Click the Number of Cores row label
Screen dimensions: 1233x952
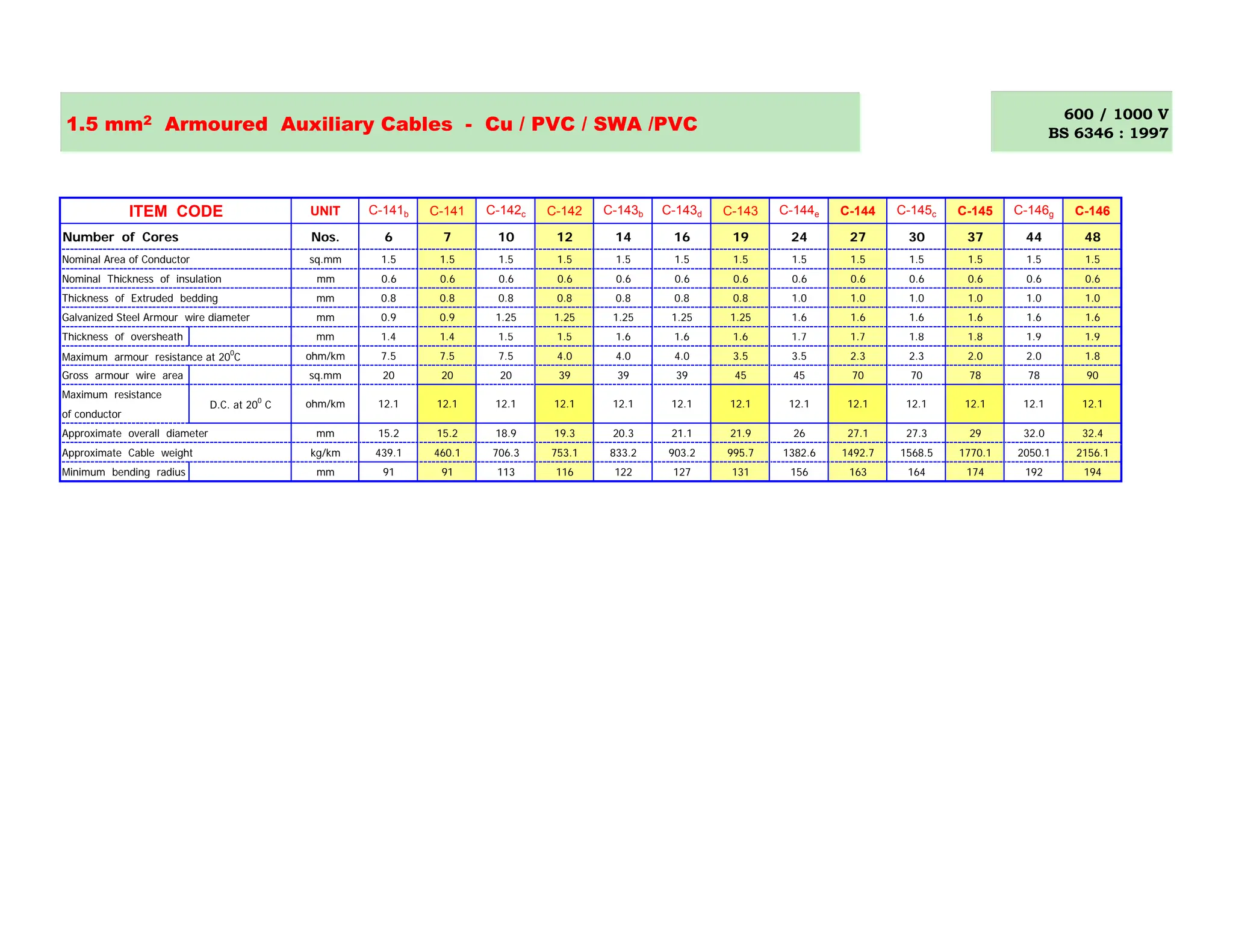[120, 237]
